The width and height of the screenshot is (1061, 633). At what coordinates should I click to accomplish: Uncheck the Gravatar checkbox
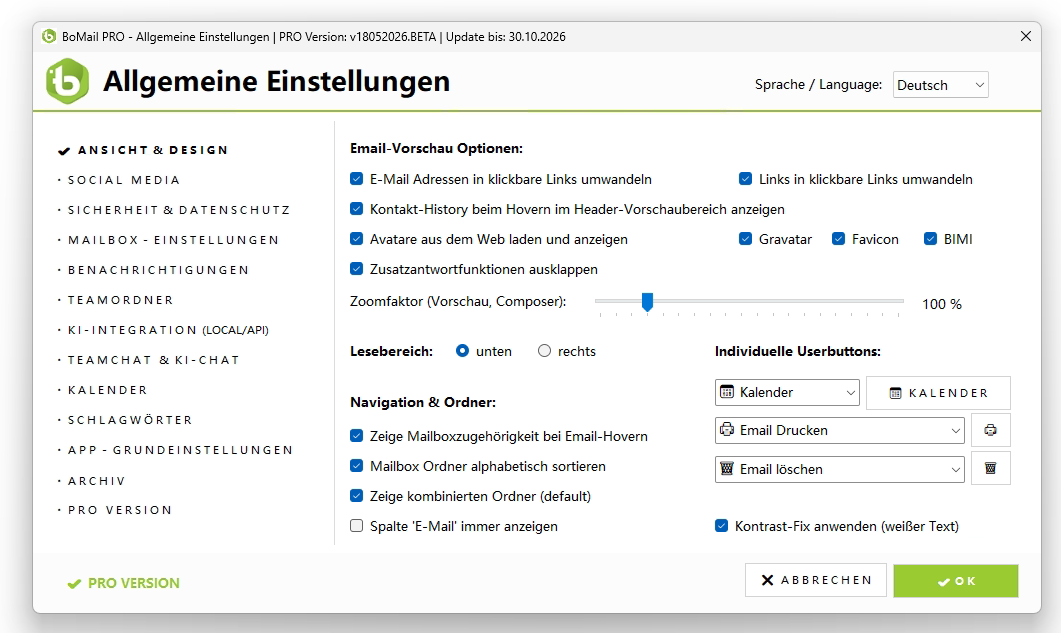point(746,238)
